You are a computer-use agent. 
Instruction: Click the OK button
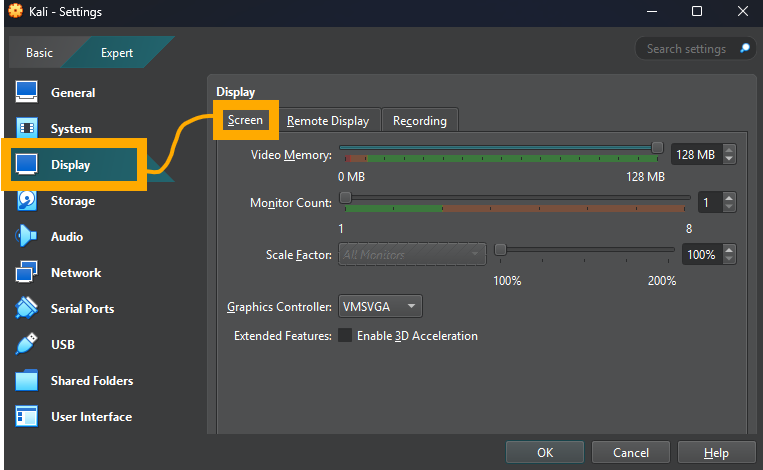point(545,452)
